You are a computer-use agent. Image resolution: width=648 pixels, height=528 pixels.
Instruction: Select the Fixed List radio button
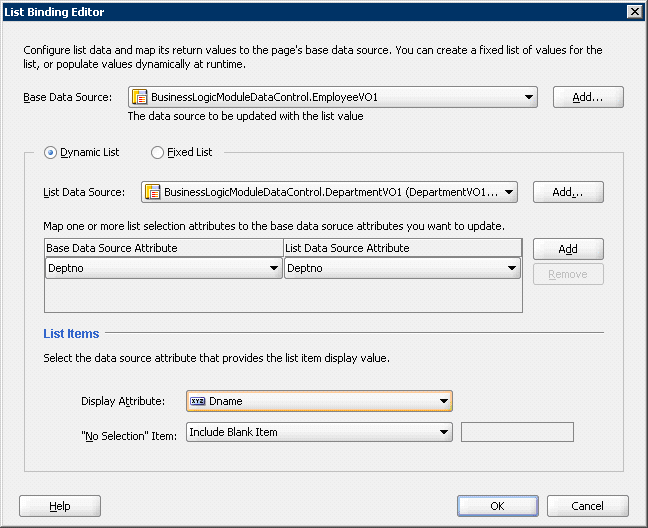(157, 152)
